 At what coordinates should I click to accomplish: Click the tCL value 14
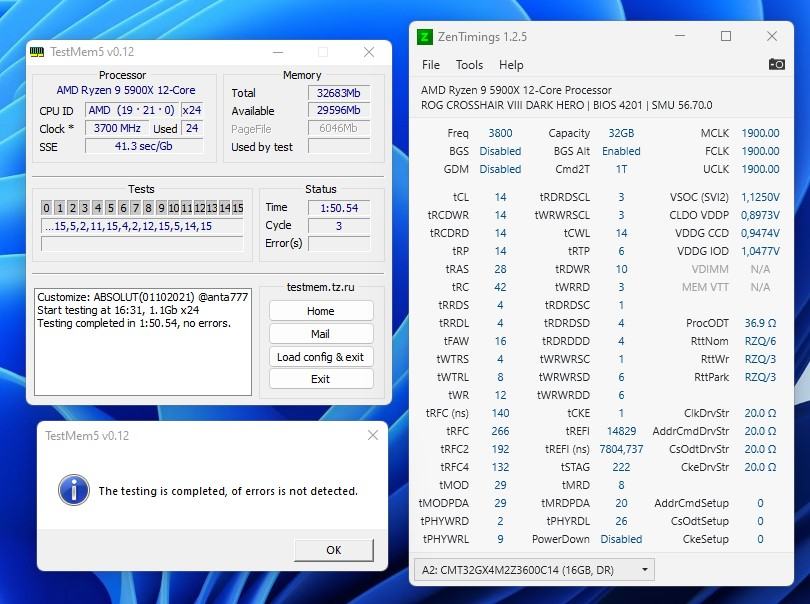tap(500, 197)
